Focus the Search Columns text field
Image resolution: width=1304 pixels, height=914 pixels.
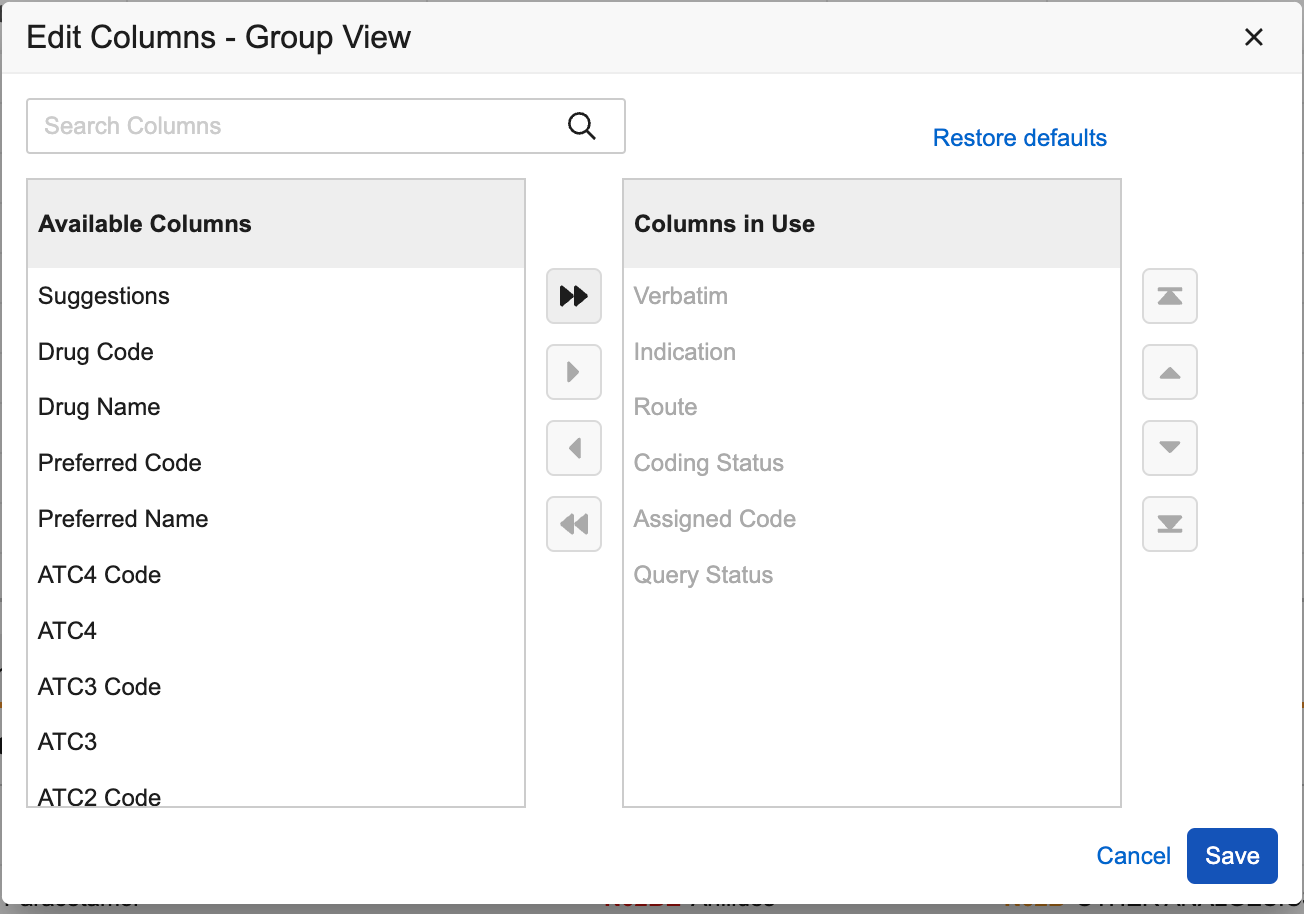300,126
